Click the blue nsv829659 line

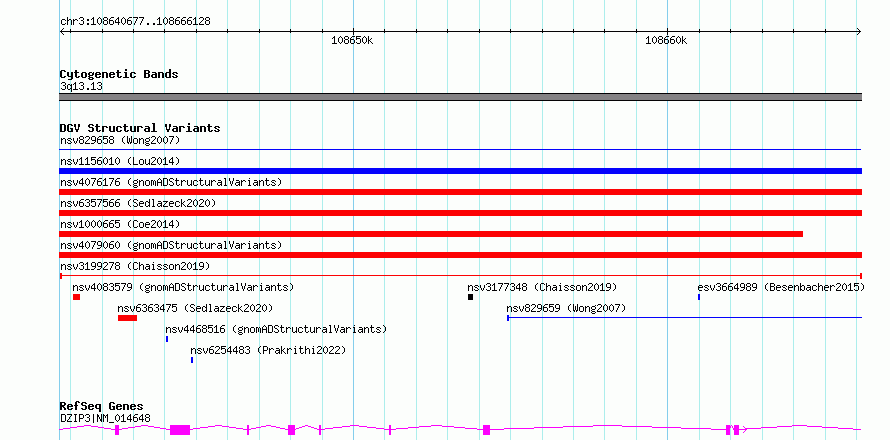point(685,318)
